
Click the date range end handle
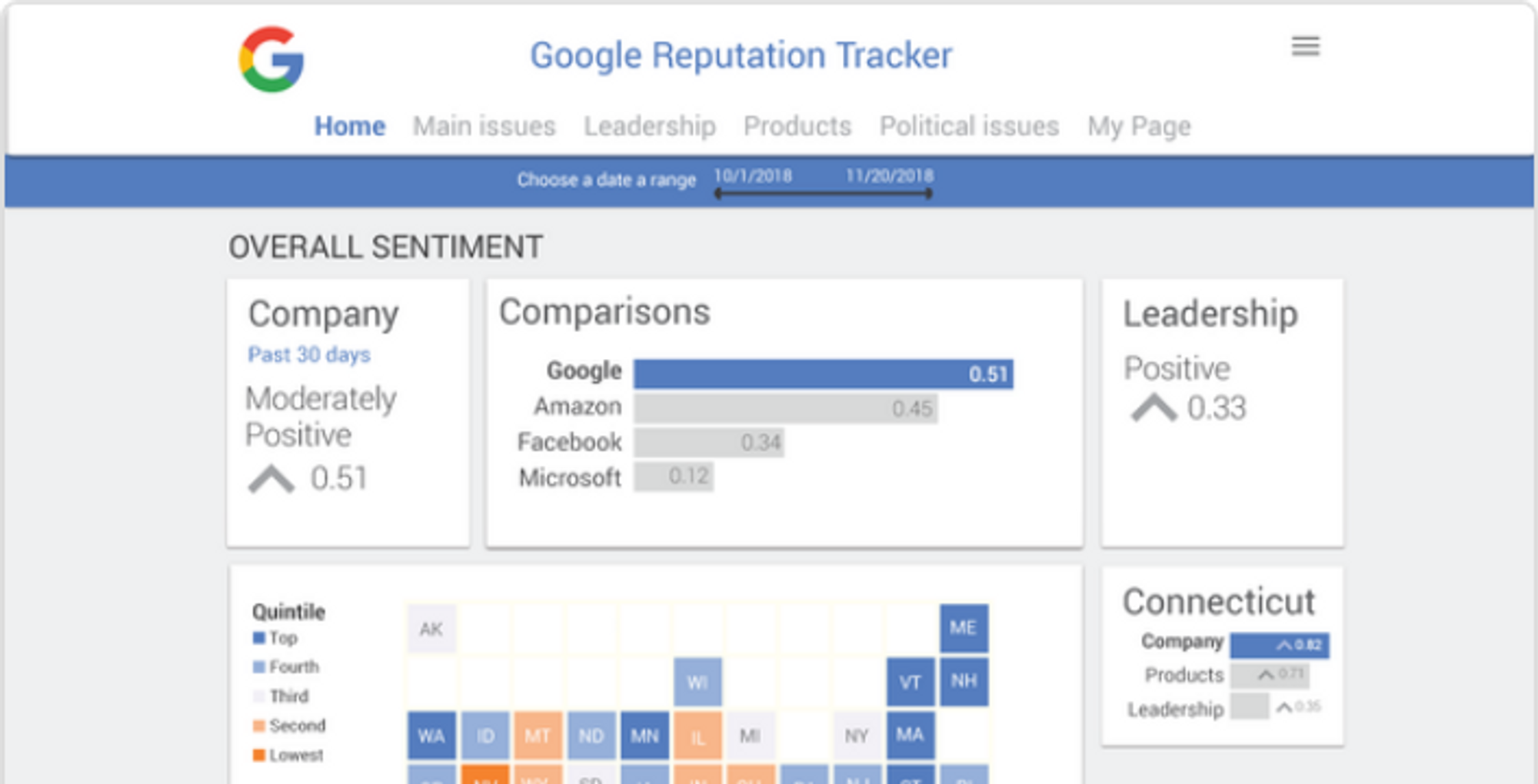click(929, 194)
